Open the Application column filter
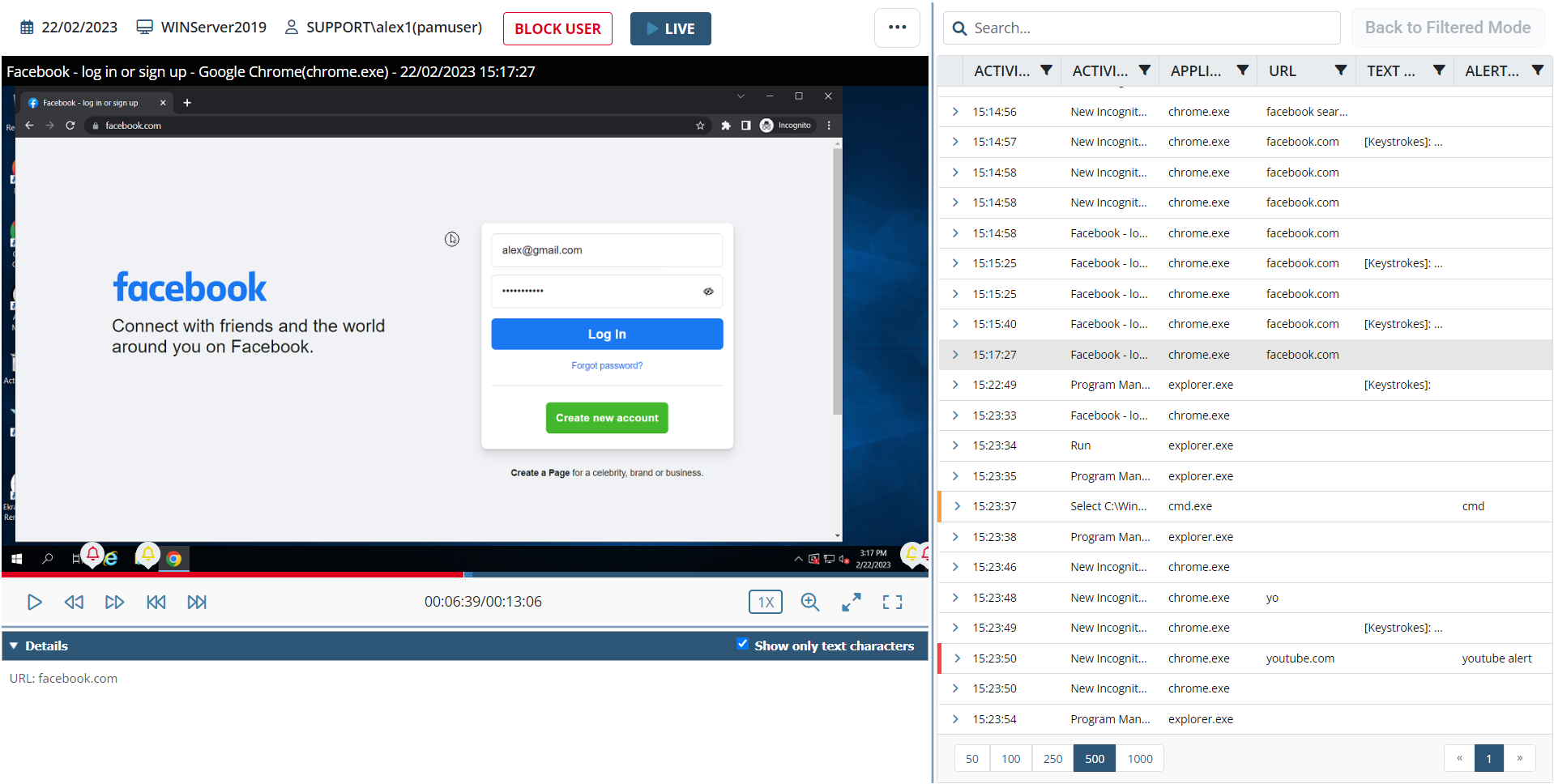 tap(1242, 70)
